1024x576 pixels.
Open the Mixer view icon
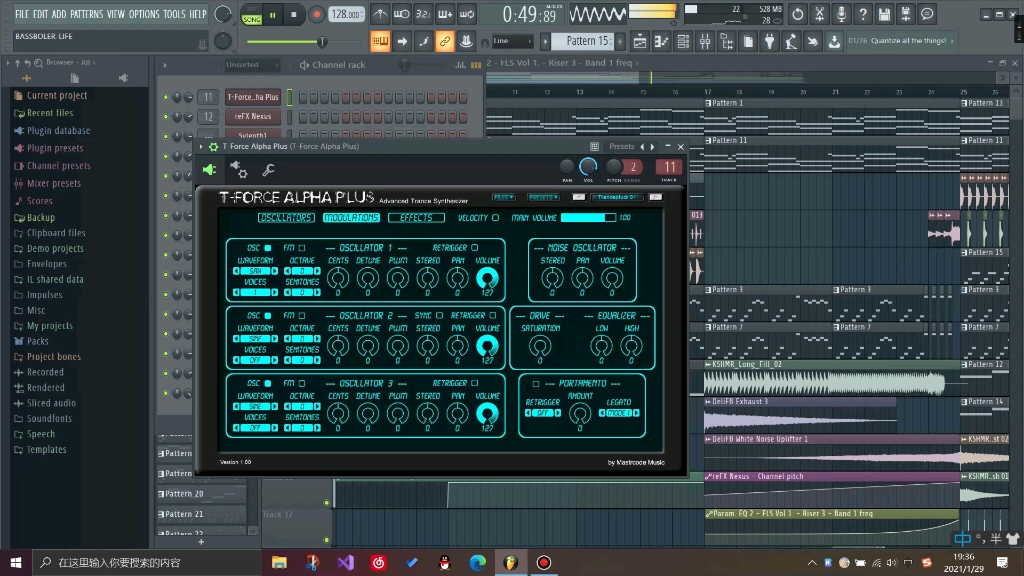tap(705, 41)
